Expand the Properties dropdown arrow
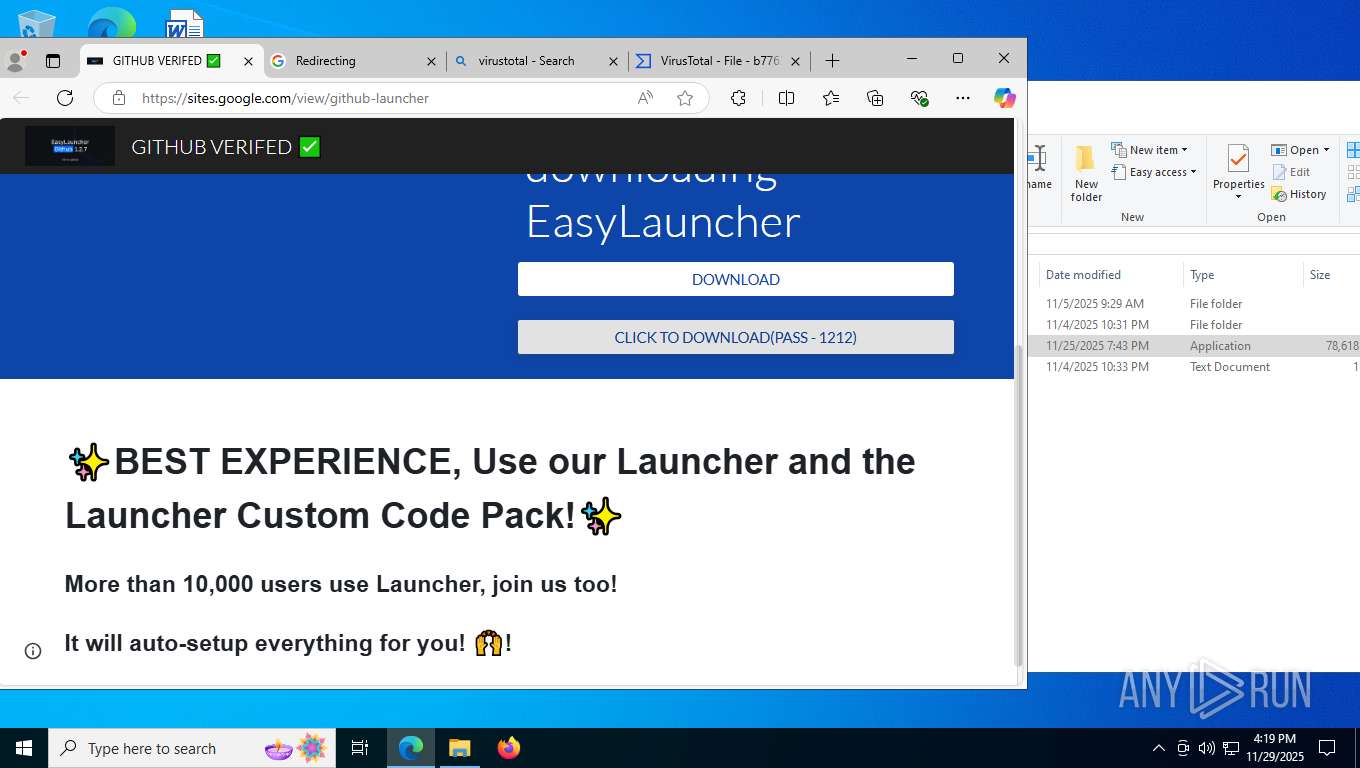This screenshot has width=1360, height=768. click(1238, 197)
